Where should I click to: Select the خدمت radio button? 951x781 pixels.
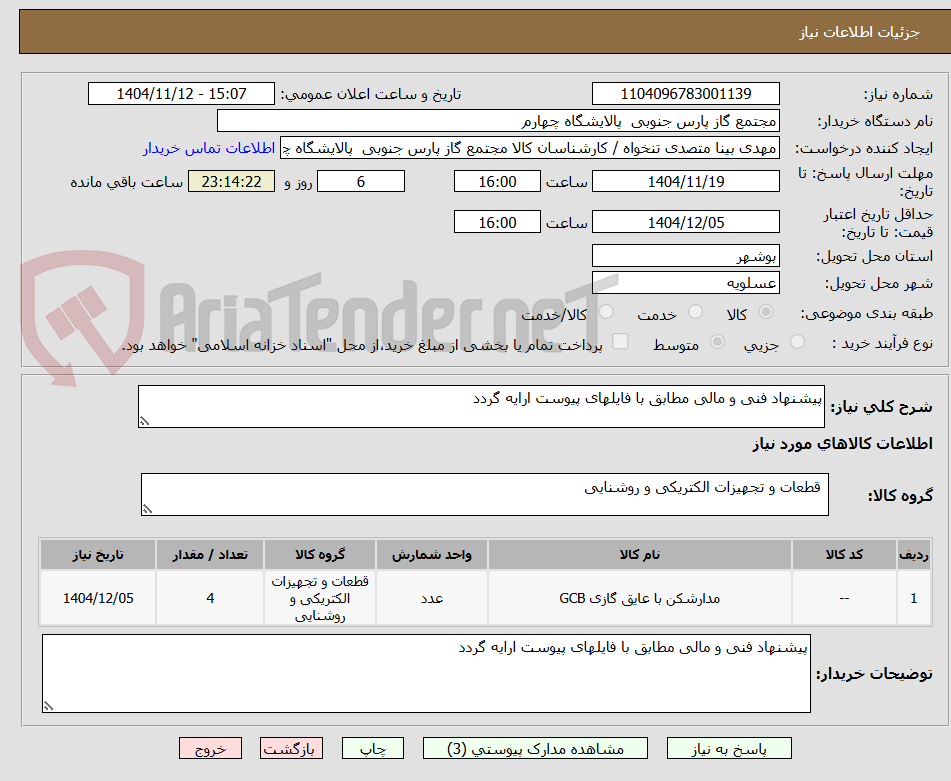pos(695,312)
